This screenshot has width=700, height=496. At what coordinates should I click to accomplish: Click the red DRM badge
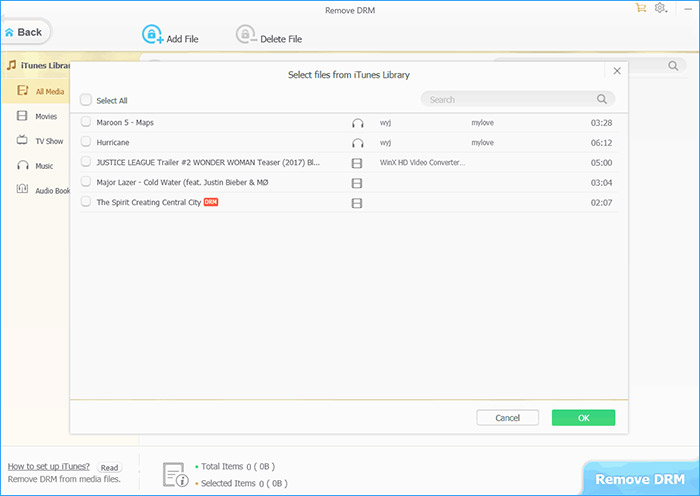[211, 202]
